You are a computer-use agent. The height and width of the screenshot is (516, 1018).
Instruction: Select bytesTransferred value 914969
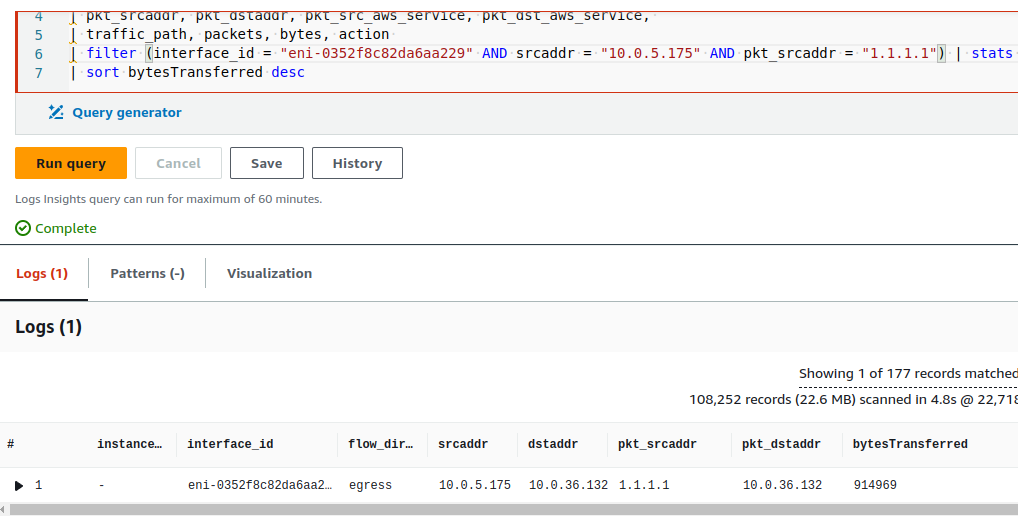click(x=875, y=485)
